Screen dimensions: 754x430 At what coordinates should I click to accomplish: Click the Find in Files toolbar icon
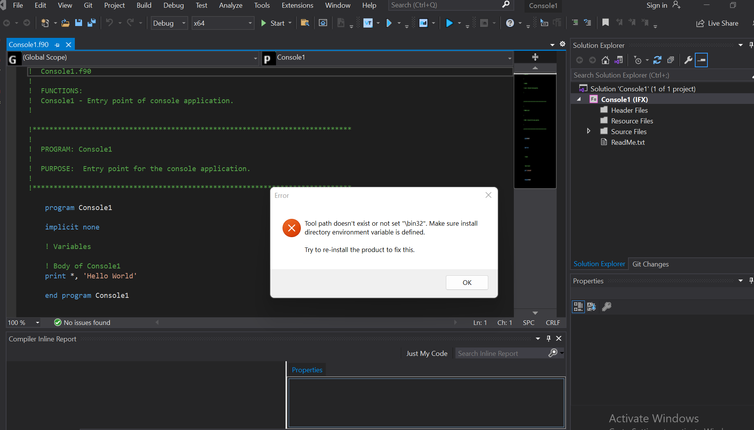pos(305,23)
